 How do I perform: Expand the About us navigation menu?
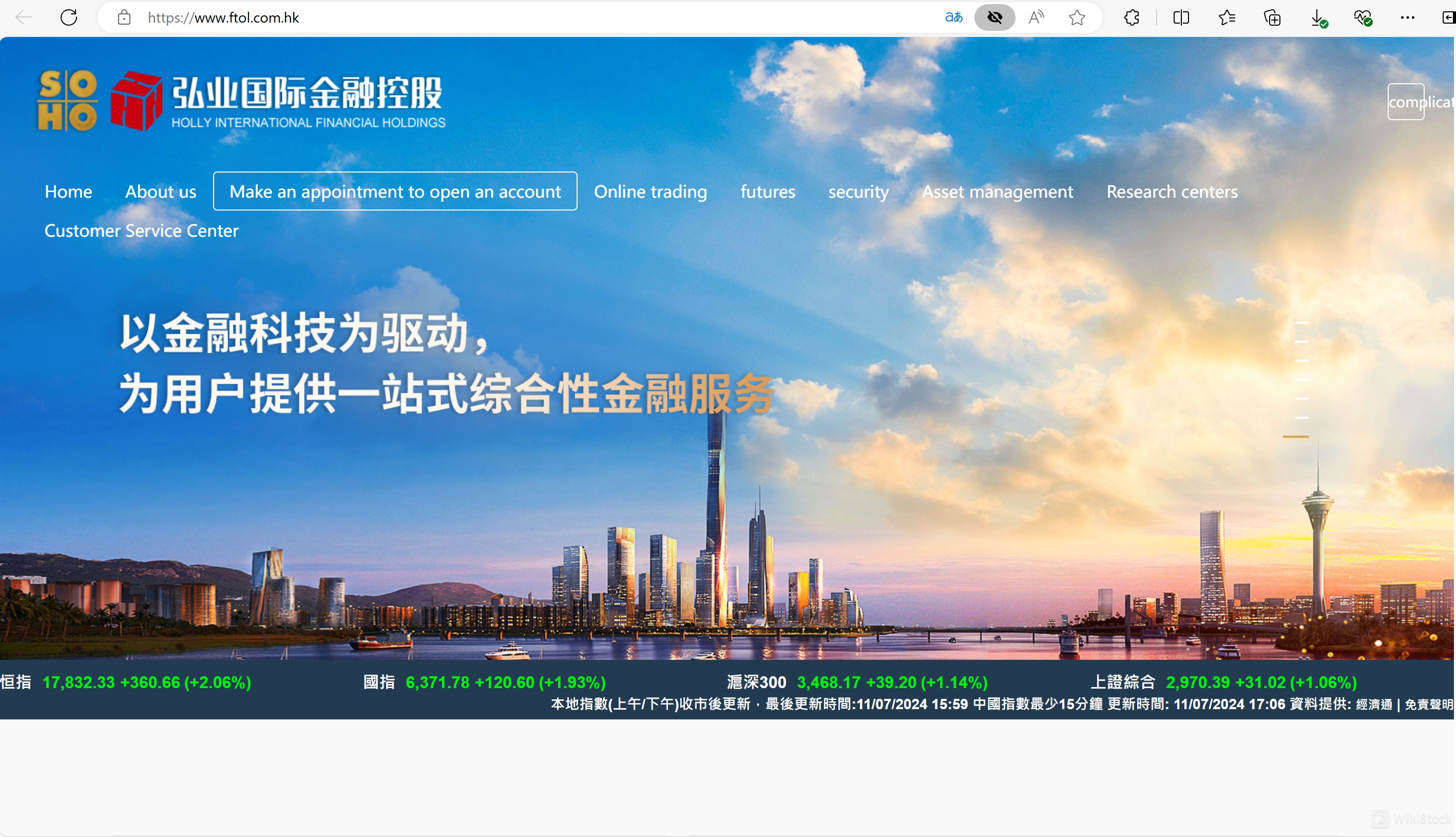coord(160,192)
